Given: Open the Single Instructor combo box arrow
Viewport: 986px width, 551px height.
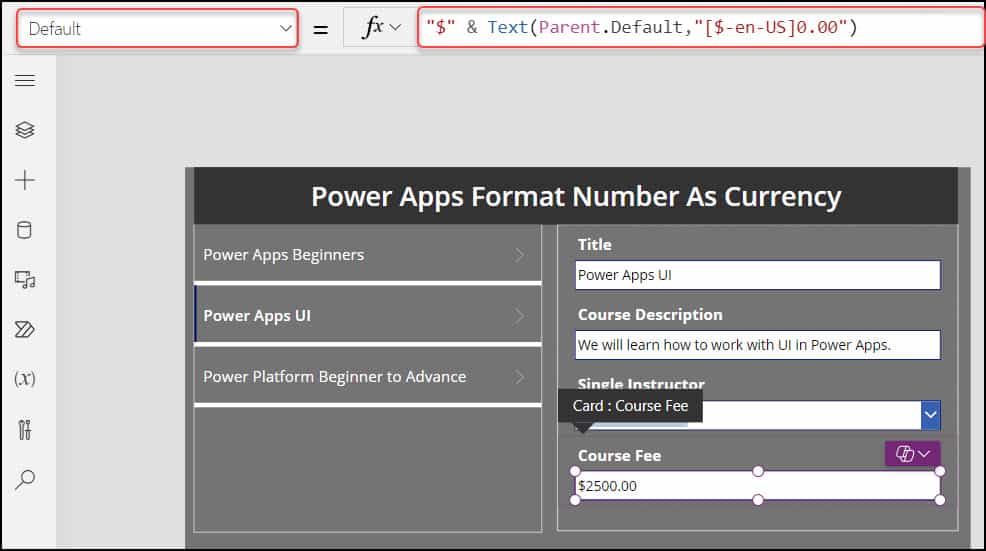Looking at the screenshot, I should (x=930, y=415).
